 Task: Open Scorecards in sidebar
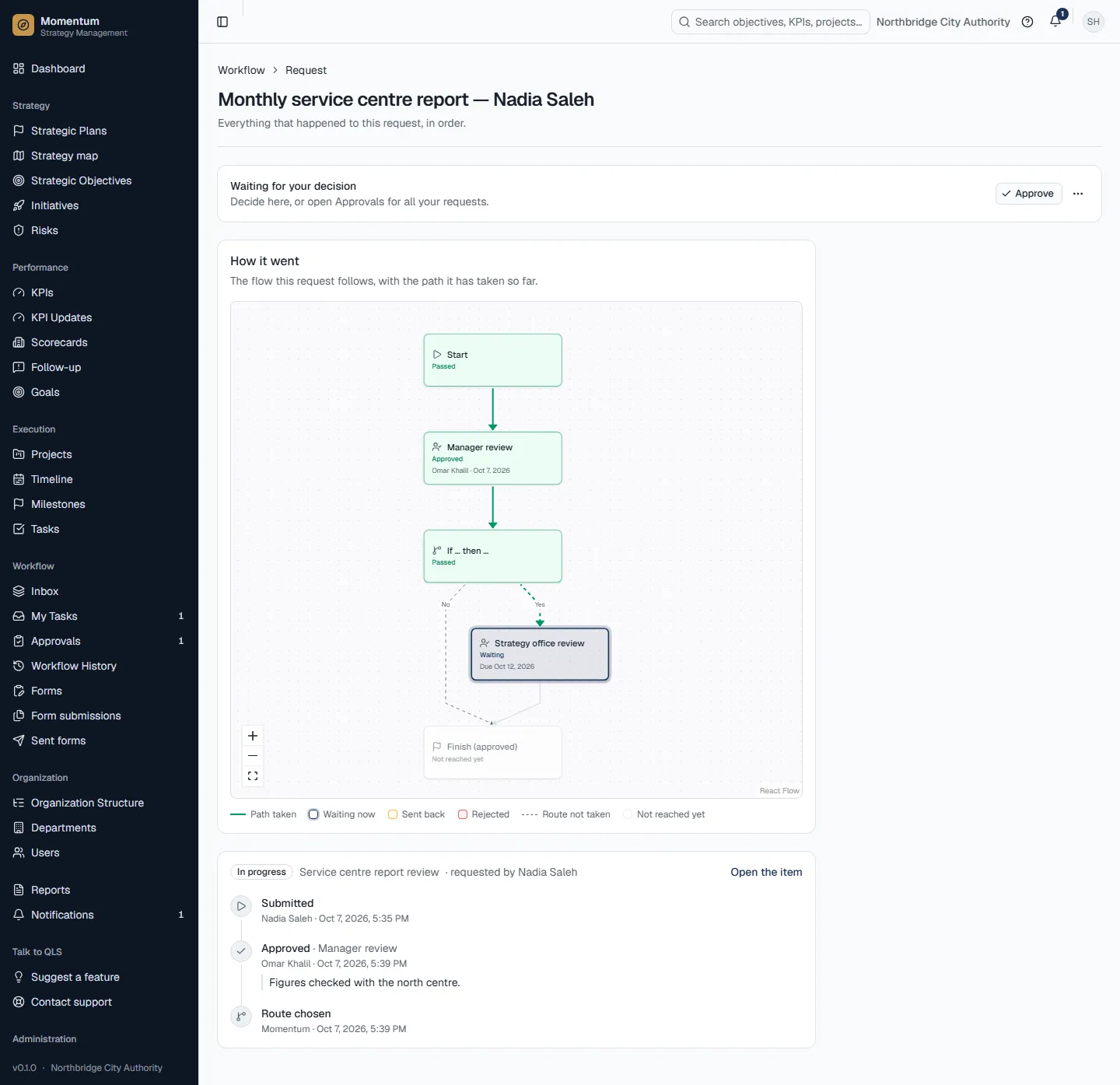(99, 342)
